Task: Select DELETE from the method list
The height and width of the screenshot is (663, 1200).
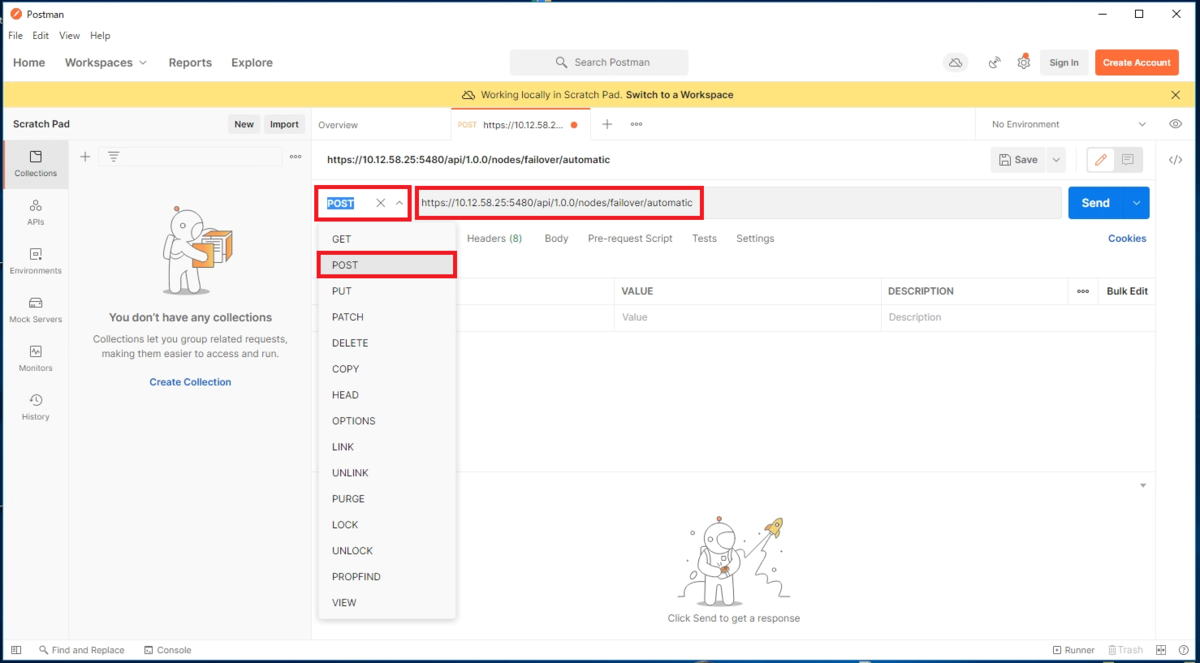Action: [x=387, y=343]
